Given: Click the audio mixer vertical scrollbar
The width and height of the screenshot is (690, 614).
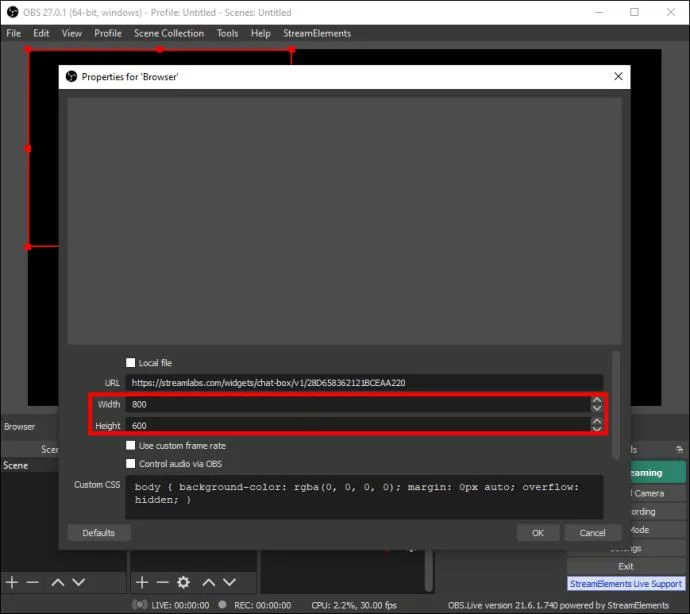Looking at the screenshot, I should pyautogui.click(x=429, y=571).
